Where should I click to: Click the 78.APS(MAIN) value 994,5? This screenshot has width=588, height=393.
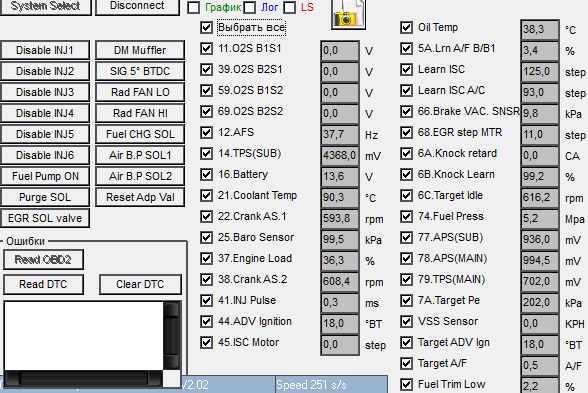540,260
